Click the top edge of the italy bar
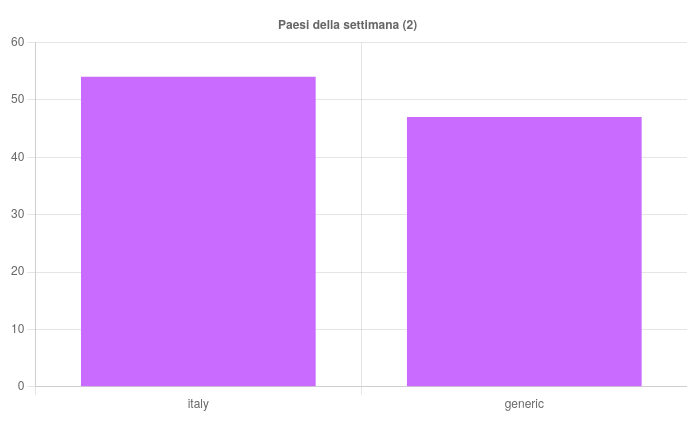The height and width of the screenshot is (421, 693). coord(198,77)
